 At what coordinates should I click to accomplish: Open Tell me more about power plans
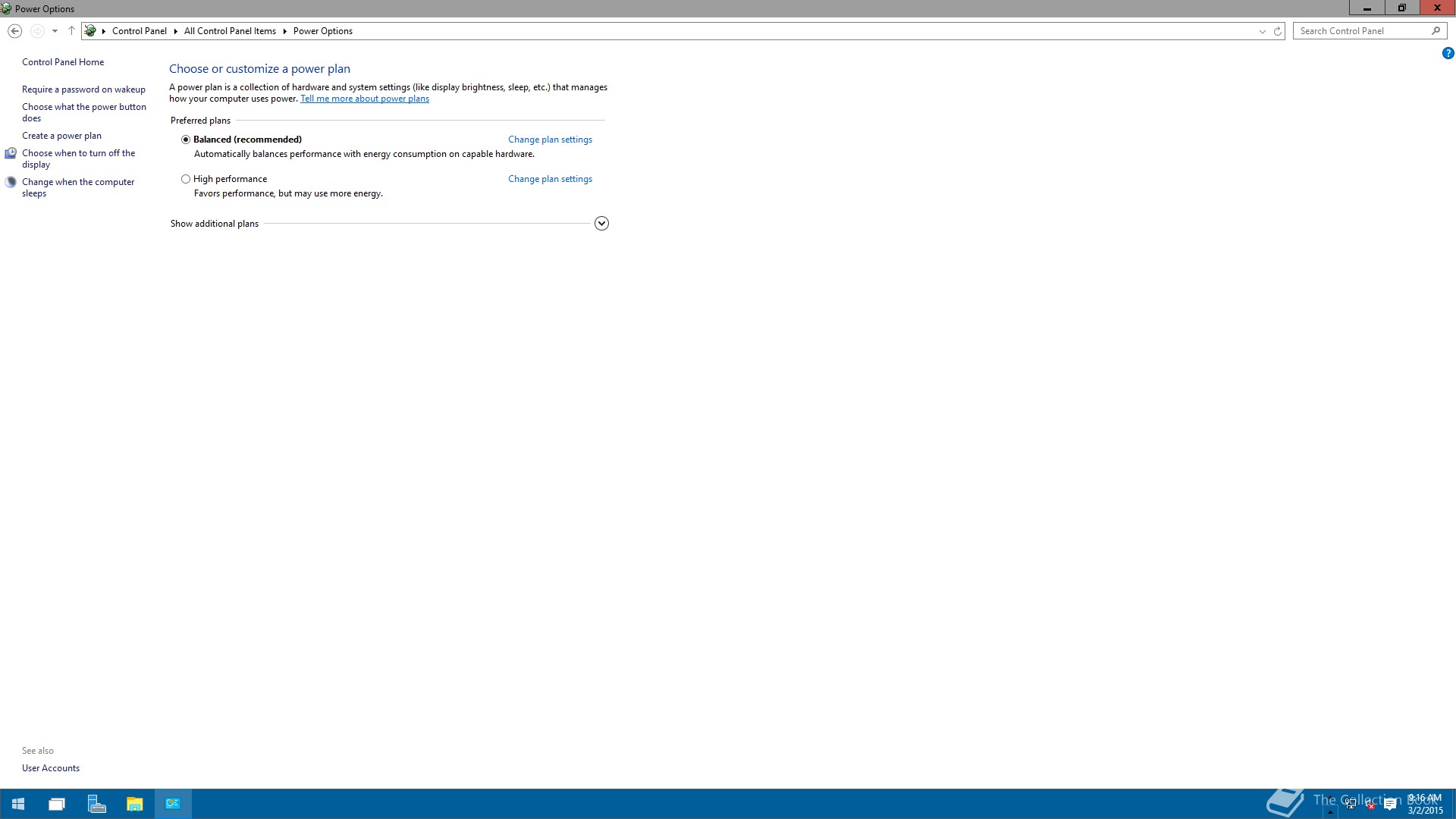click(364, 99)
